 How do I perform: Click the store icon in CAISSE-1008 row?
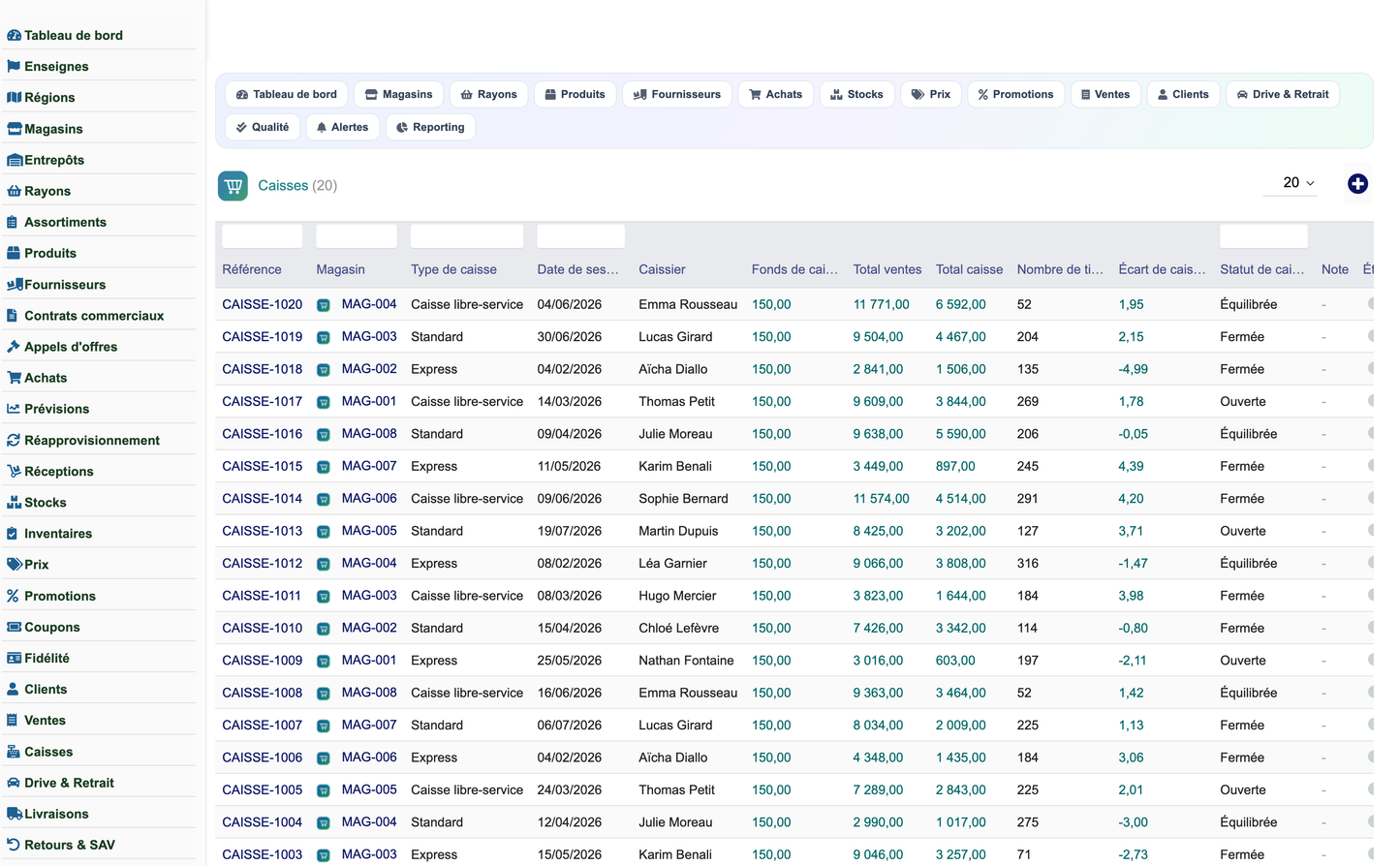[x=324, y=694]
